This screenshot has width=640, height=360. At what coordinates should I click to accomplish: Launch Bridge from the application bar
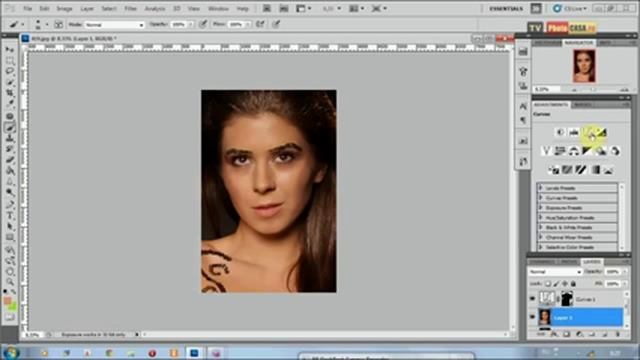[x=267, y=8]
